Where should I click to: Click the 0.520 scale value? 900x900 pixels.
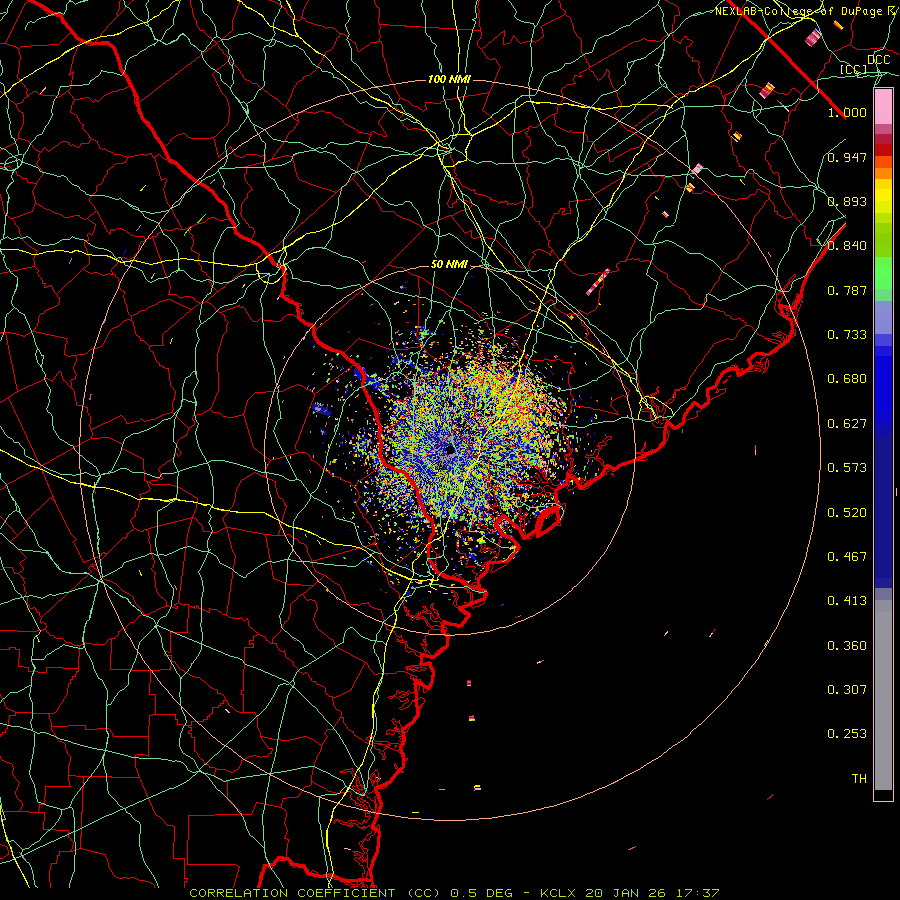pyautogui.click(x=847, y=513)
